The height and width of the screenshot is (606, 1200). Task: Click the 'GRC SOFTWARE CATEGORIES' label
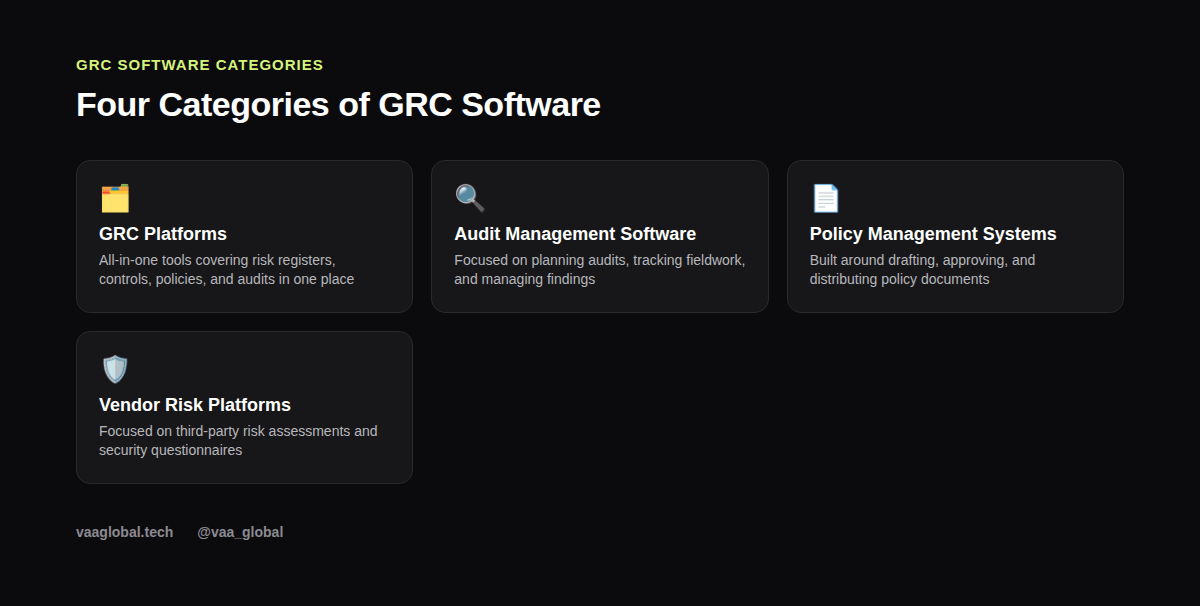pos(200,65)
